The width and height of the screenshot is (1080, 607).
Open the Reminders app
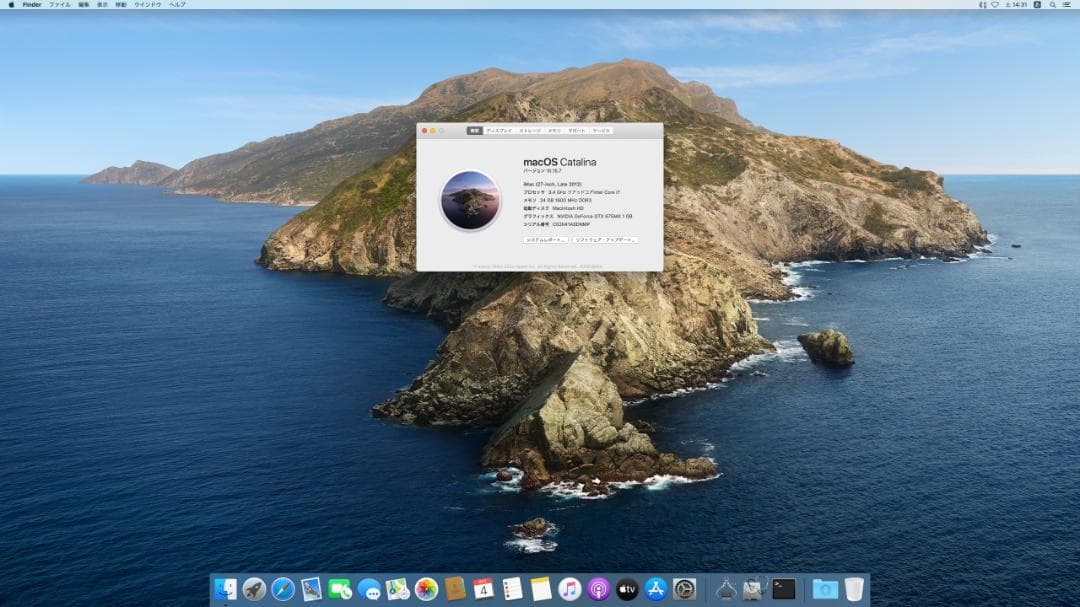(512, 587)
